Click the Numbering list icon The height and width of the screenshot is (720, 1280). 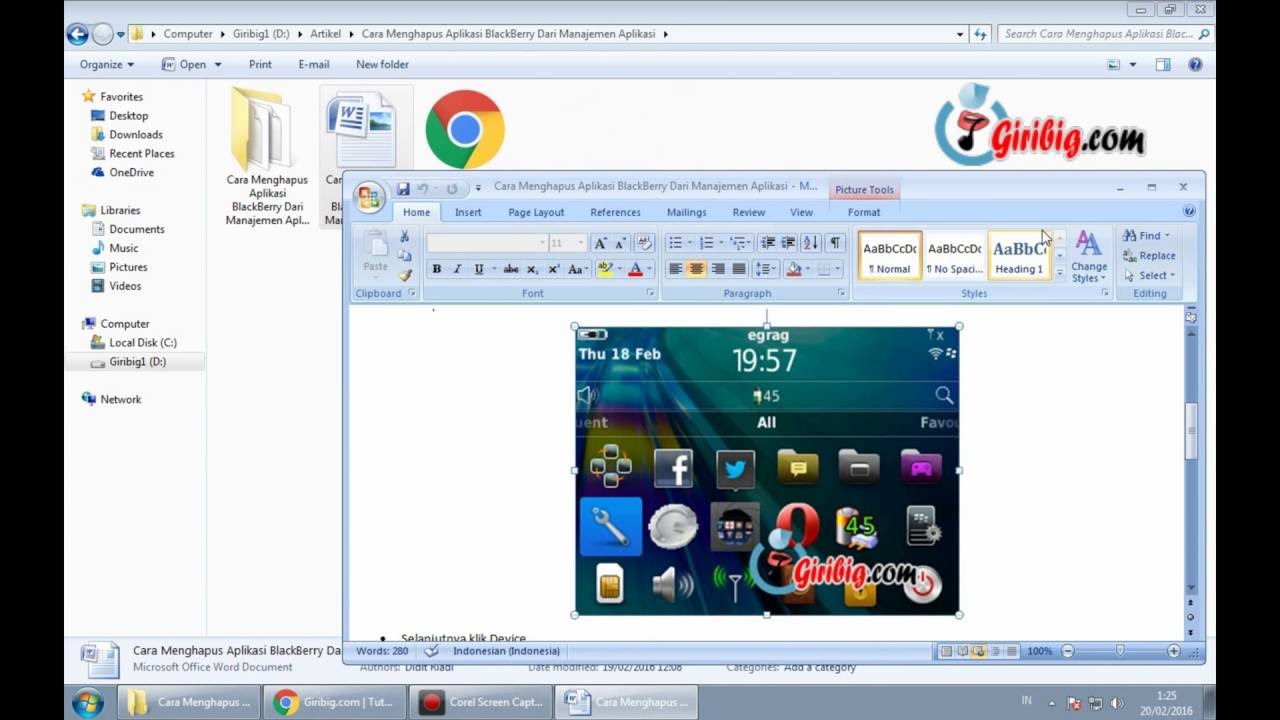(706, 243)
